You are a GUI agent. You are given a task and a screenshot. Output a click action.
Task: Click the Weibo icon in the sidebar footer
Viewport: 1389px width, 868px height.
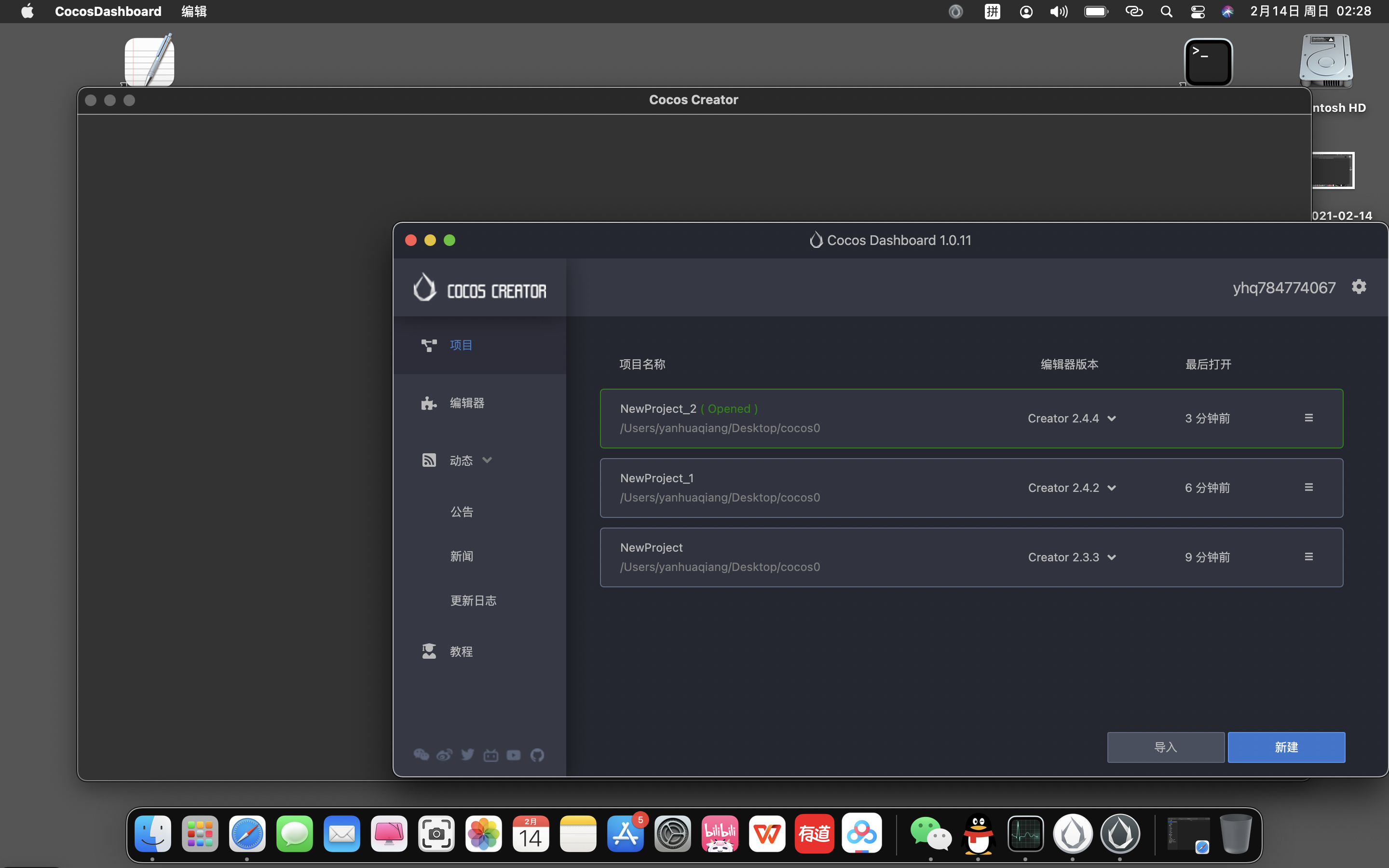[444, 755]
